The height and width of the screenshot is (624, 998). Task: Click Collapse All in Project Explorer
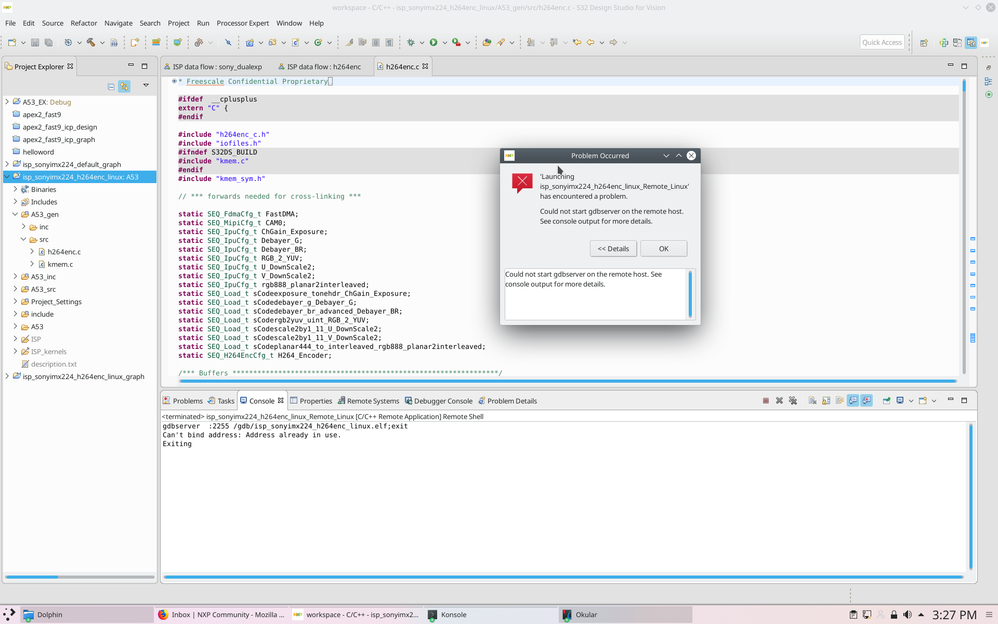(x=111, y=86)
